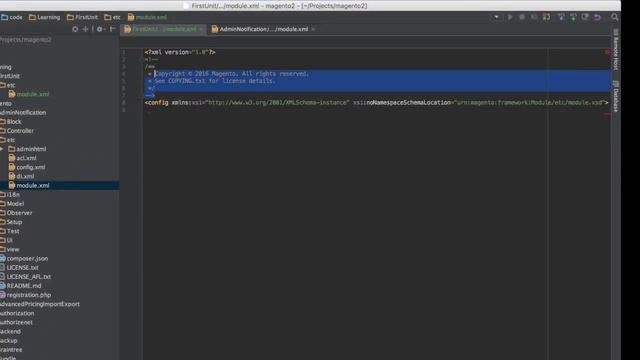Click noNamespaceSchemaLocation attribute in code
640x360 pixels.
(408, 102)
